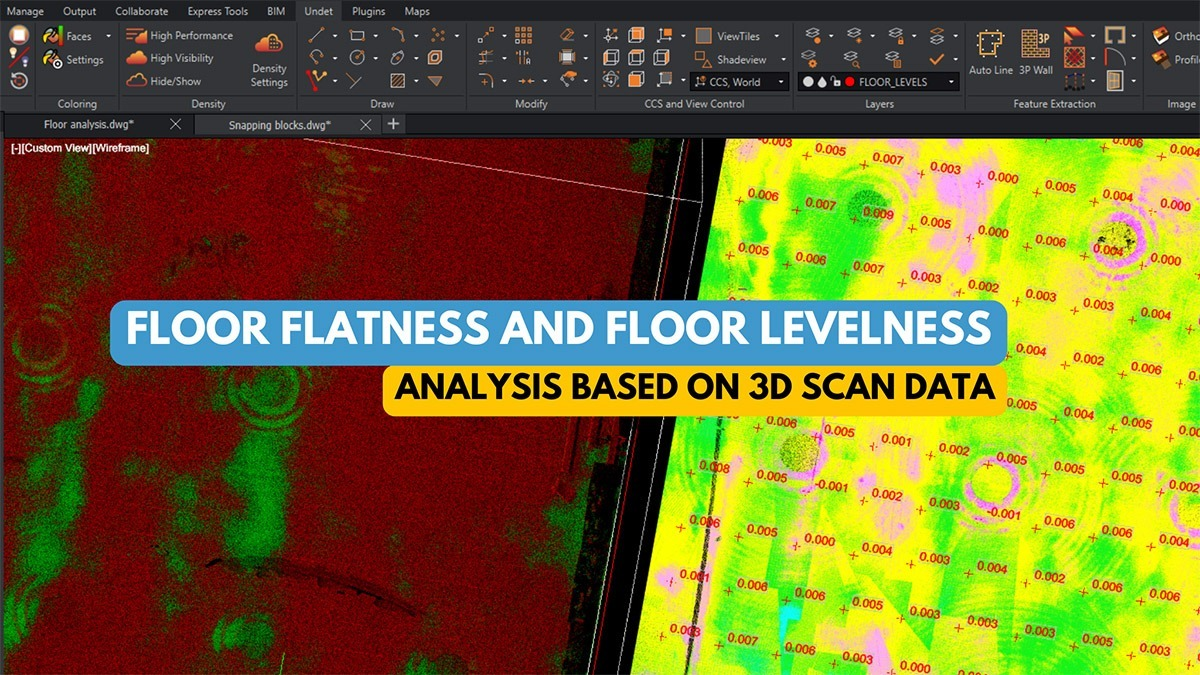
Task: Toggle Hide/Show point cloud density
Action: pyautogui.click(x=164, y=81)
